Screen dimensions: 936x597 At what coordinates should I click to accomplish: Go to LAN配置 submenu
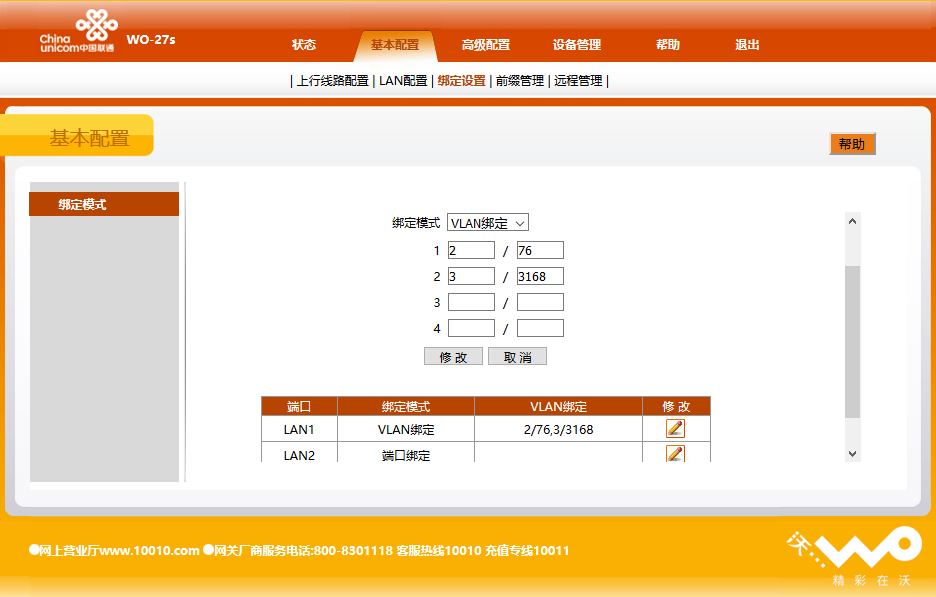coord(403,81)
